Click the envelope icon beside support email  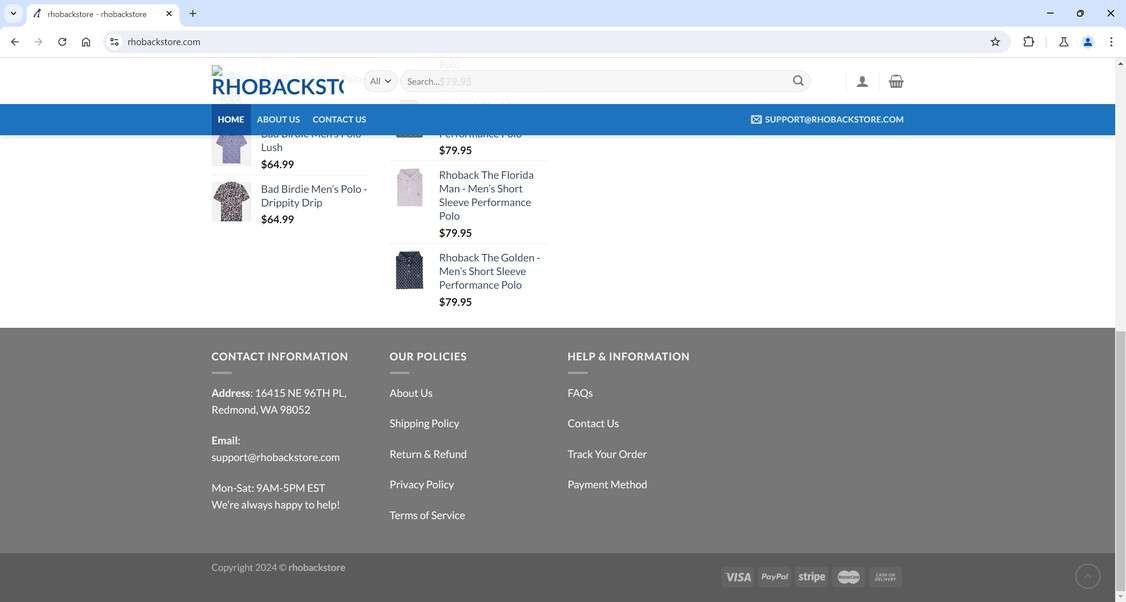(755, 119)
